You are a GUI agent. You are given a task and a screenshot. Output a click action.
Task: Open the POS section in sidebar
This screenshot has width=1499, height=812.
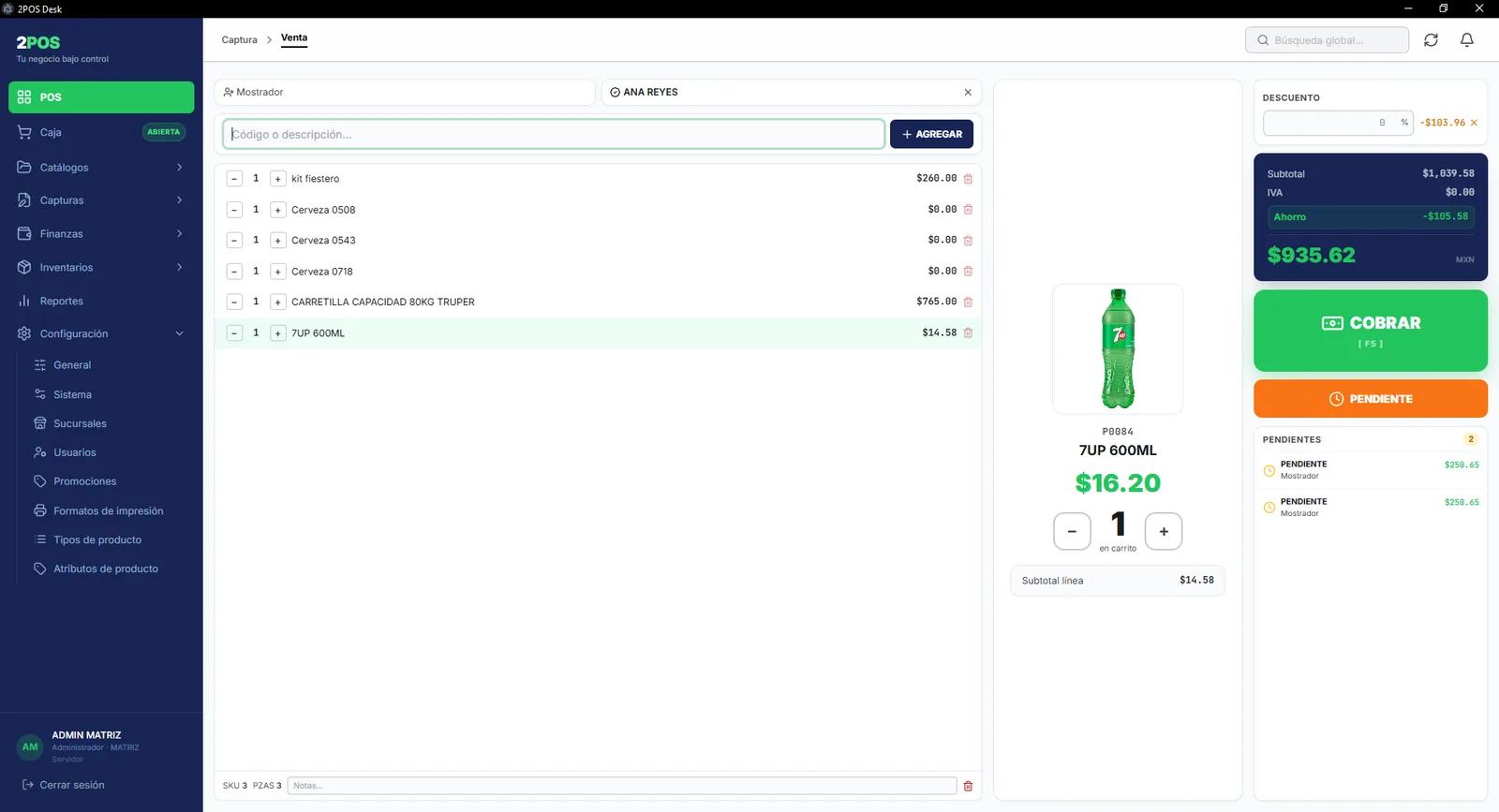tap(101, 97)
